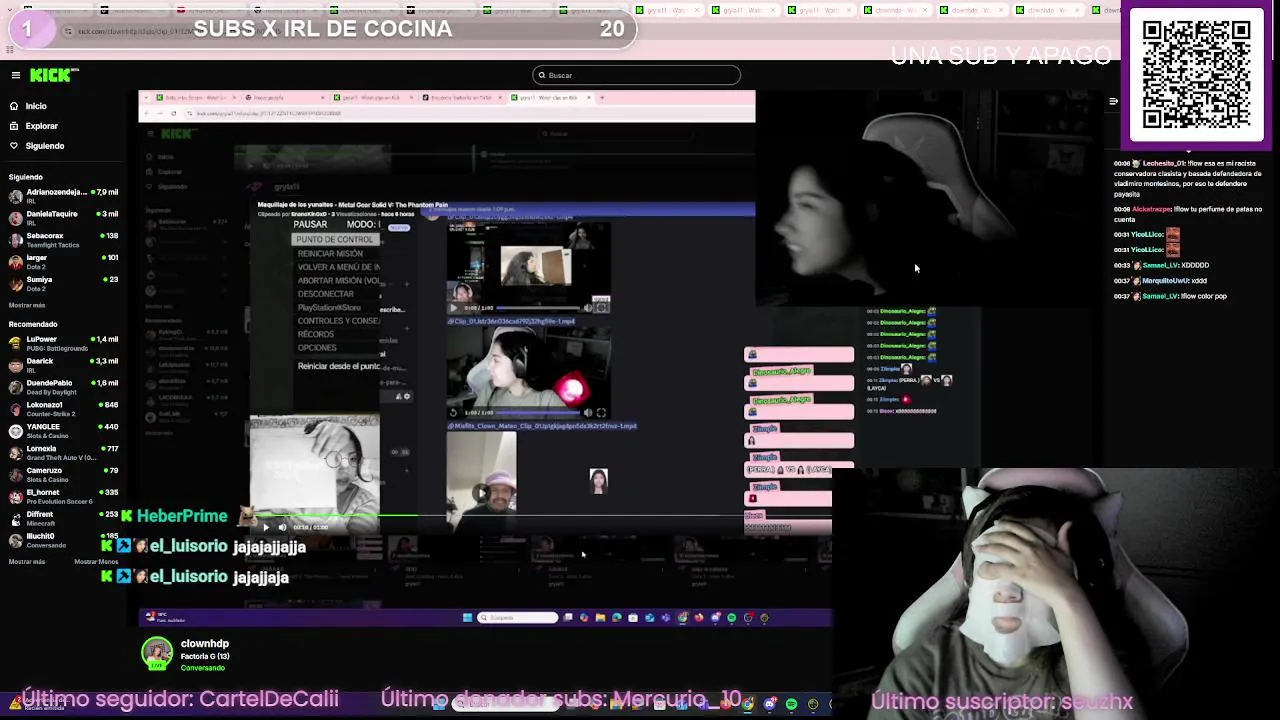Image resolution: width=1280 pixels, height=720 pixels.
Task: Click the Siguiendo heart icon
Action: (x=14, y=146)
